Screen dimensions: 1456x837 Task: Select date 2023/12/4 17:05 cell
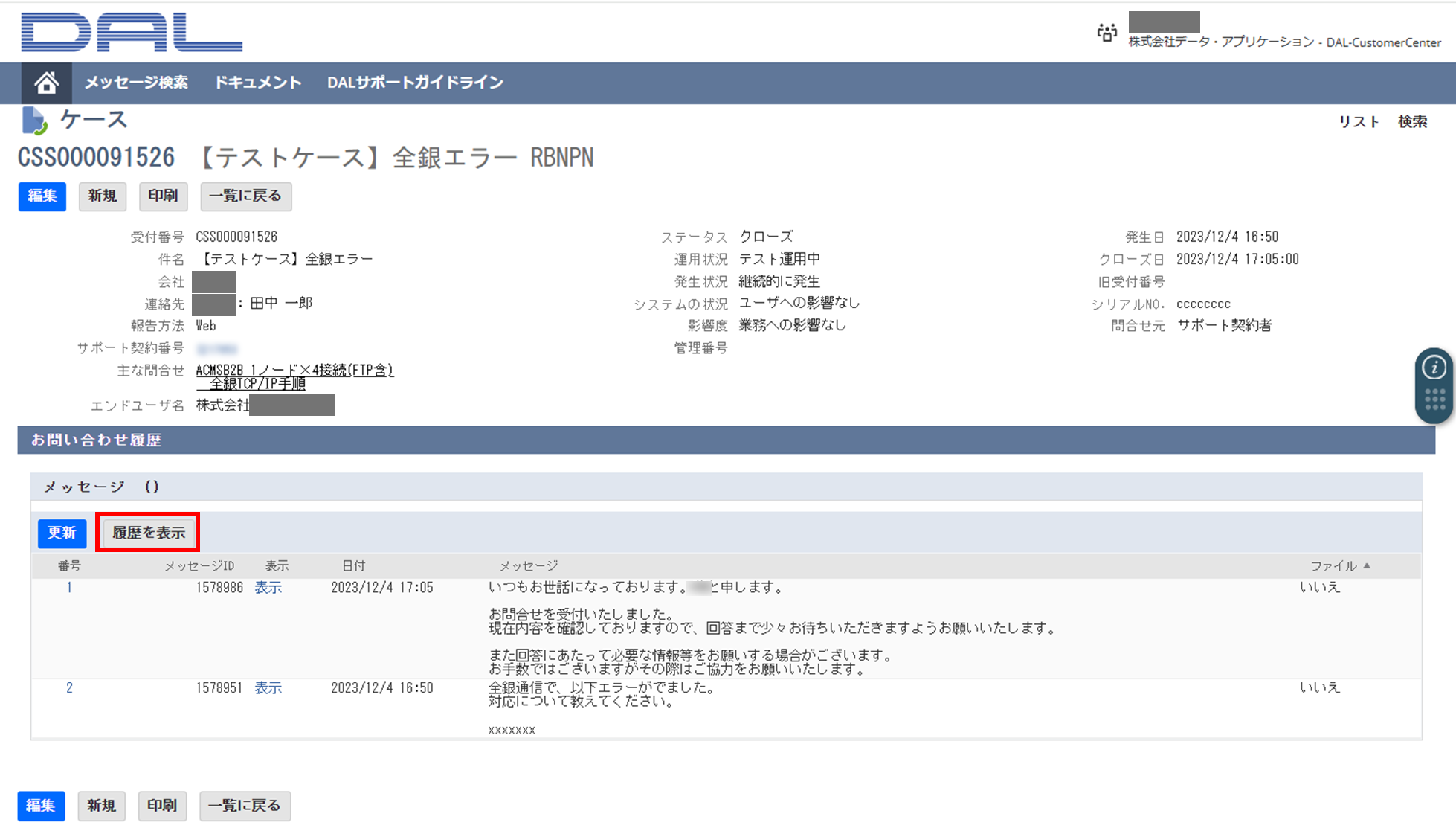tap(382, 588)
